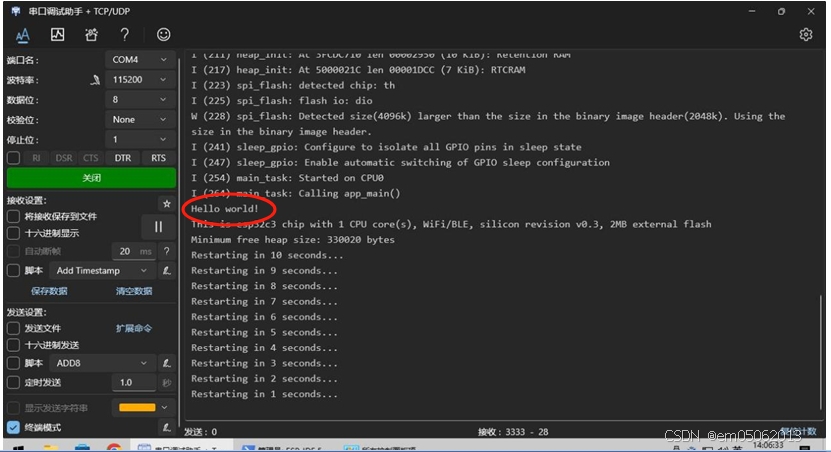Image resolution: width=831 pixels, height=452 pixels.
Task: Open the orange color dropdown arrow
Action: [164, 407]
